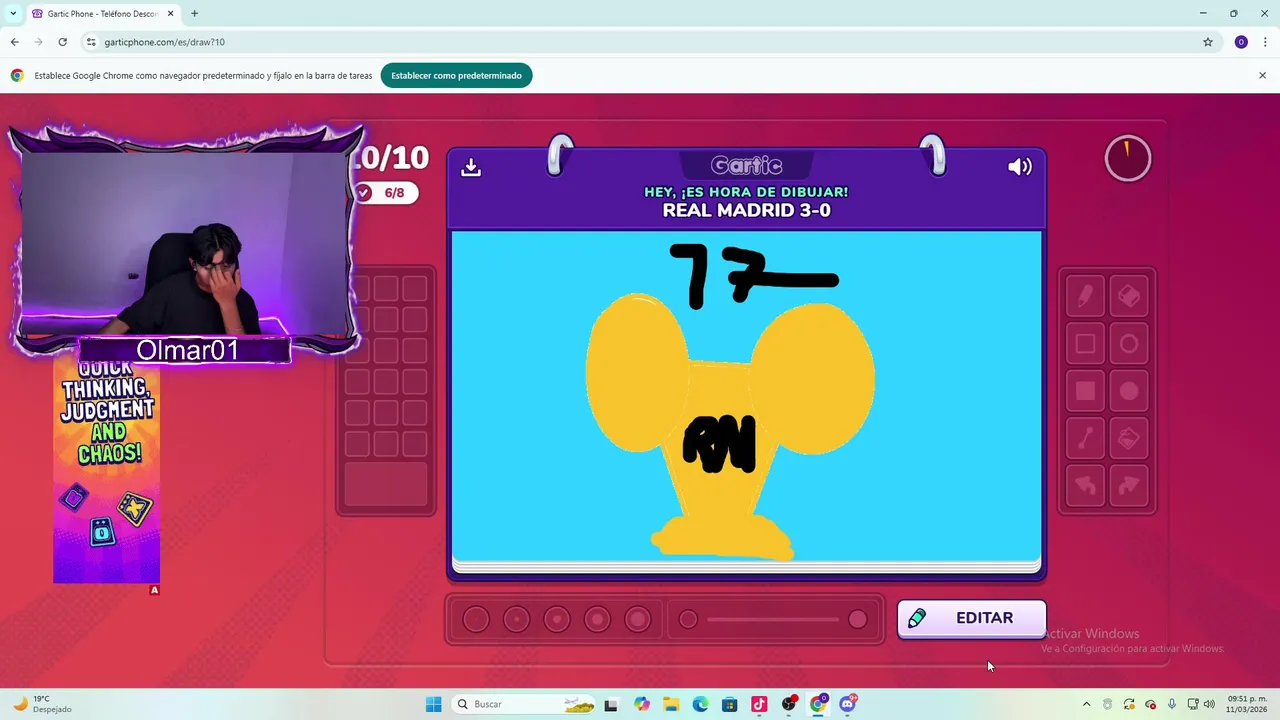Download the drawing with the download icon
The image size is (1280, 720).
471,167
